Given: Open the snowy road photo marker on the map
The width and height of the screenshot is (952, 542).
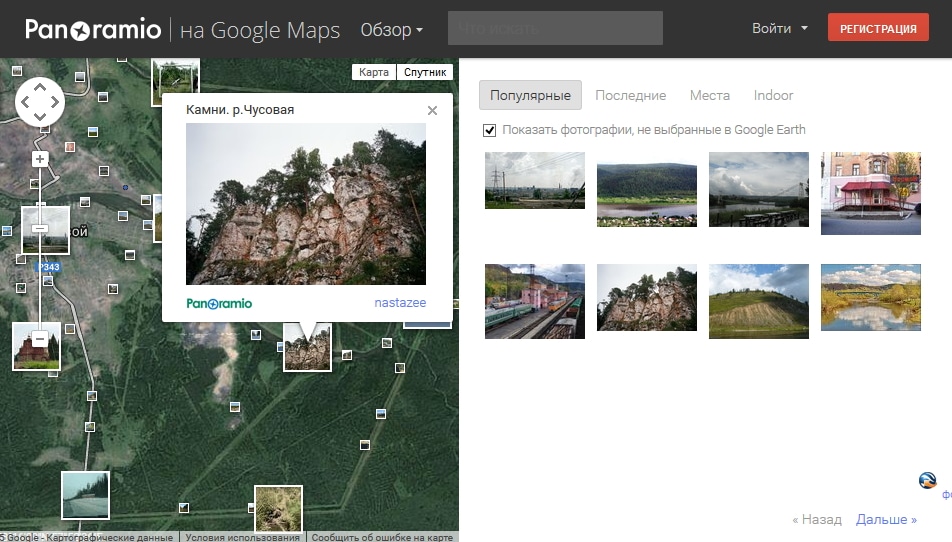Looking at the screenshot, I should coord(85,495).
